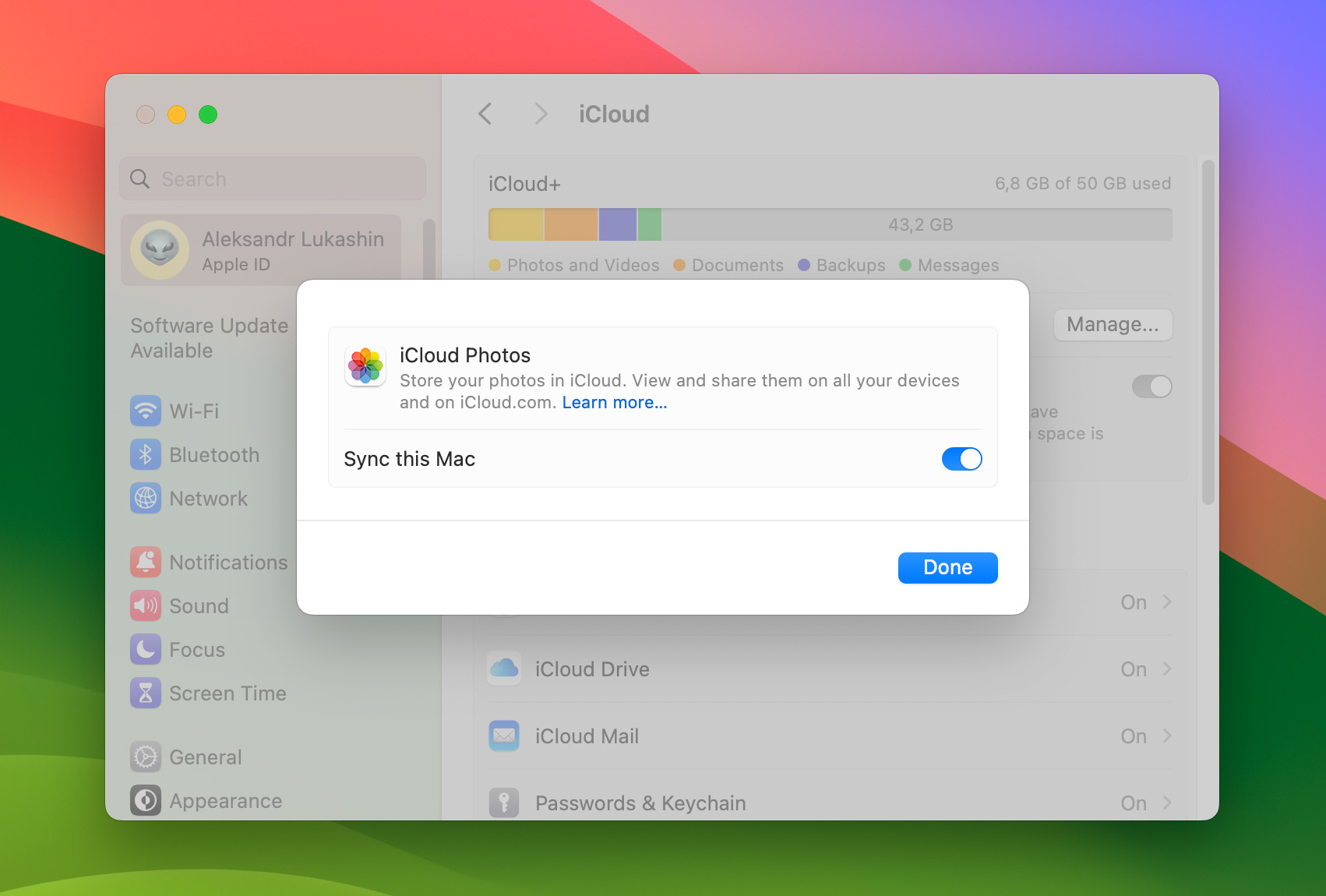1326x896 pixels.
Task: Click the Aleksandr Lukashin Apple ID name
Action: pos(293,239)
